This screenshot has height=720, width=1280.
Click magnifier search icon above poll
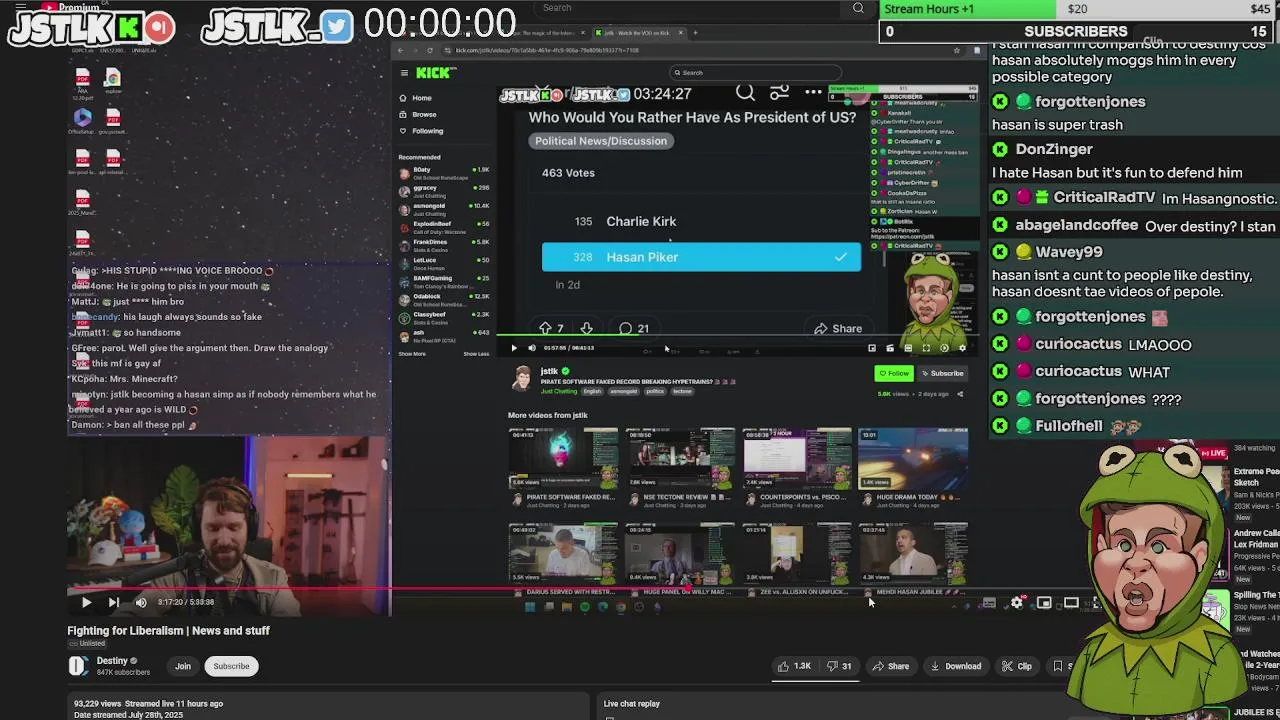pyautogui.click(x=745, y=93)
